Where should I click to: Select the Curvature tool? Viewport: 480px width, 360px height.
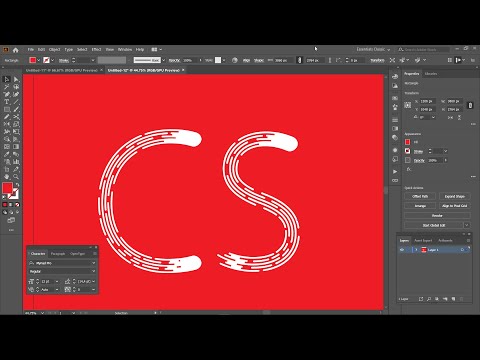click(16, 94)
